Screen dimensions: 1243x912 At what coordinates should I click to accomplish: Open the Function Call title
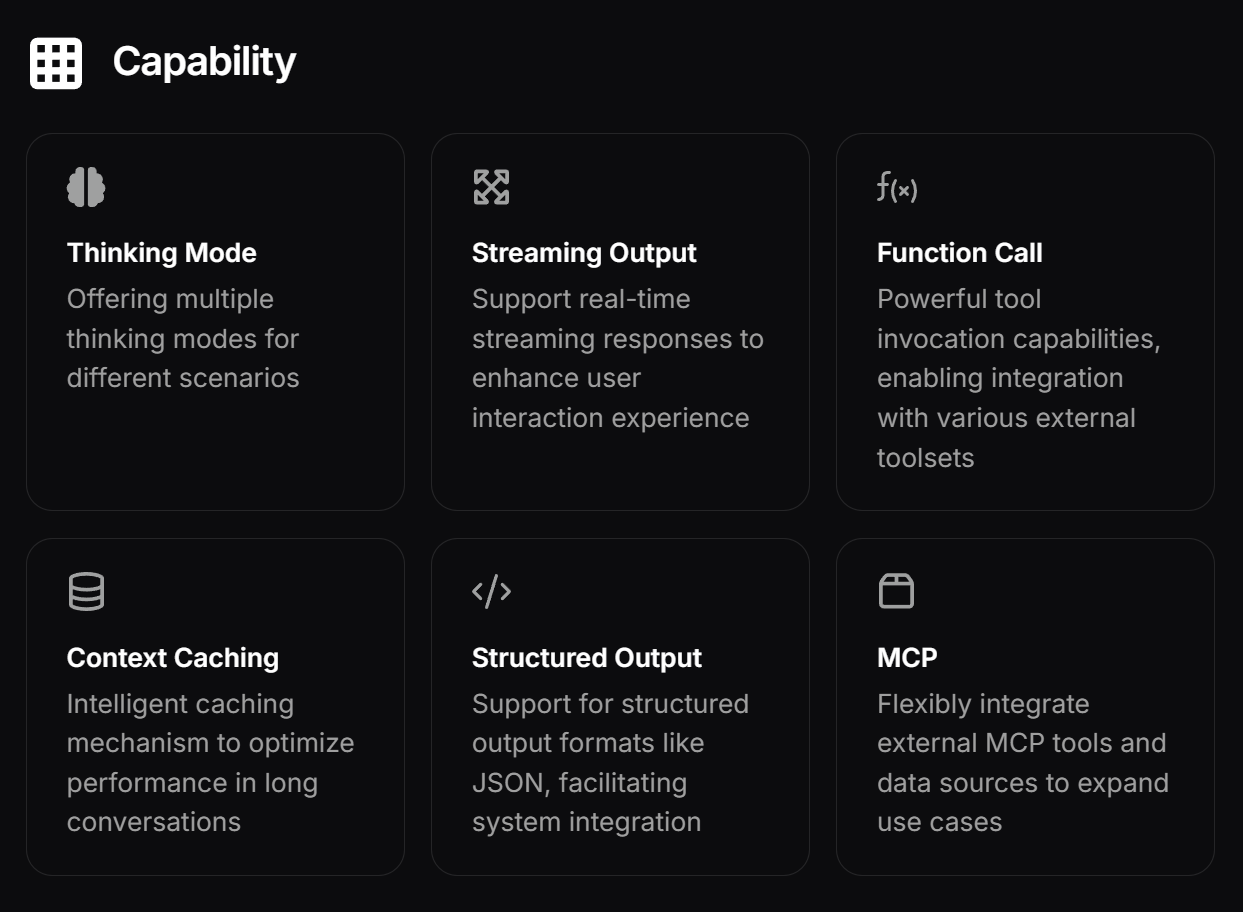[960, 253]
